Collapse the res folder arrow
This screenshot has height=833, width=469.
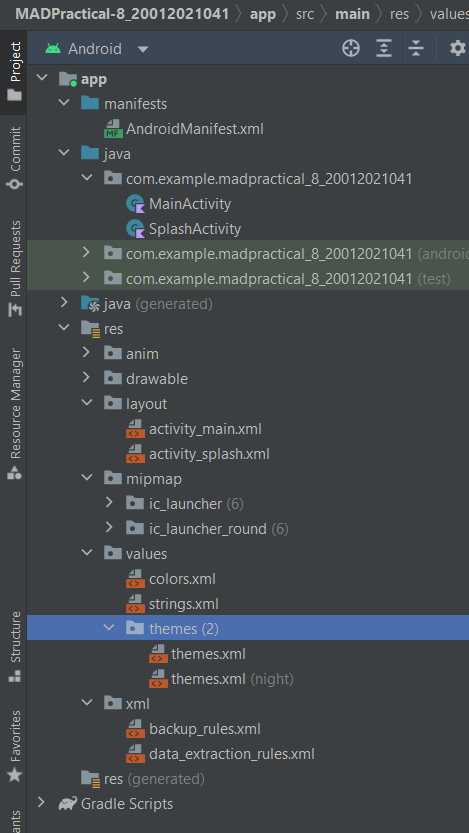[64, 328]
